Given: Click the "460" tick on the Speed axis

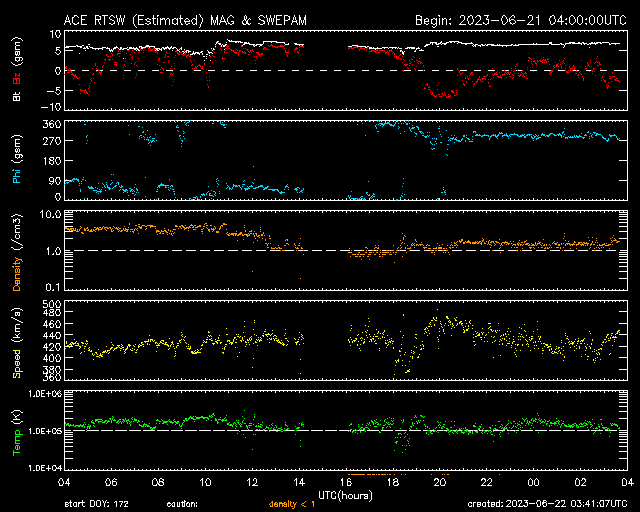Looking at the screenshot, I should tap(52, 324).
